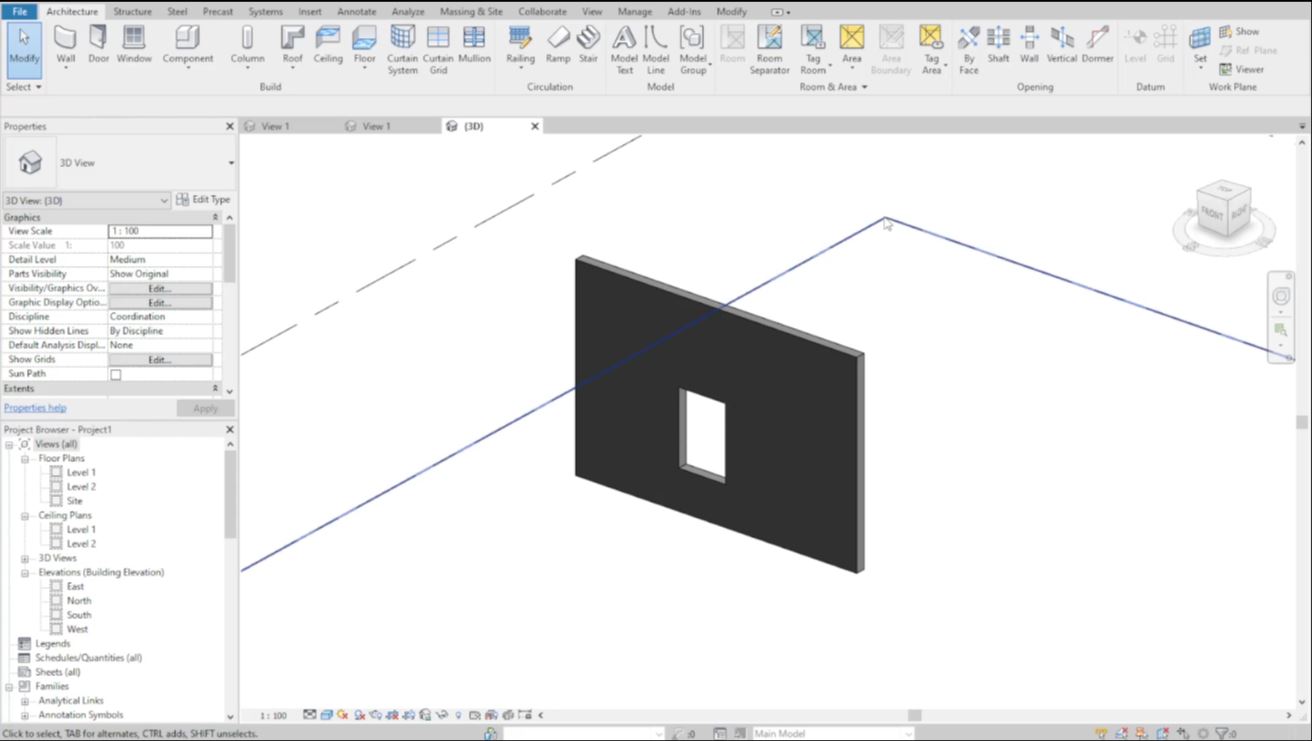Click the Stair tool icon
Viewport: 1312px width, 741px height.
[588, 45]
